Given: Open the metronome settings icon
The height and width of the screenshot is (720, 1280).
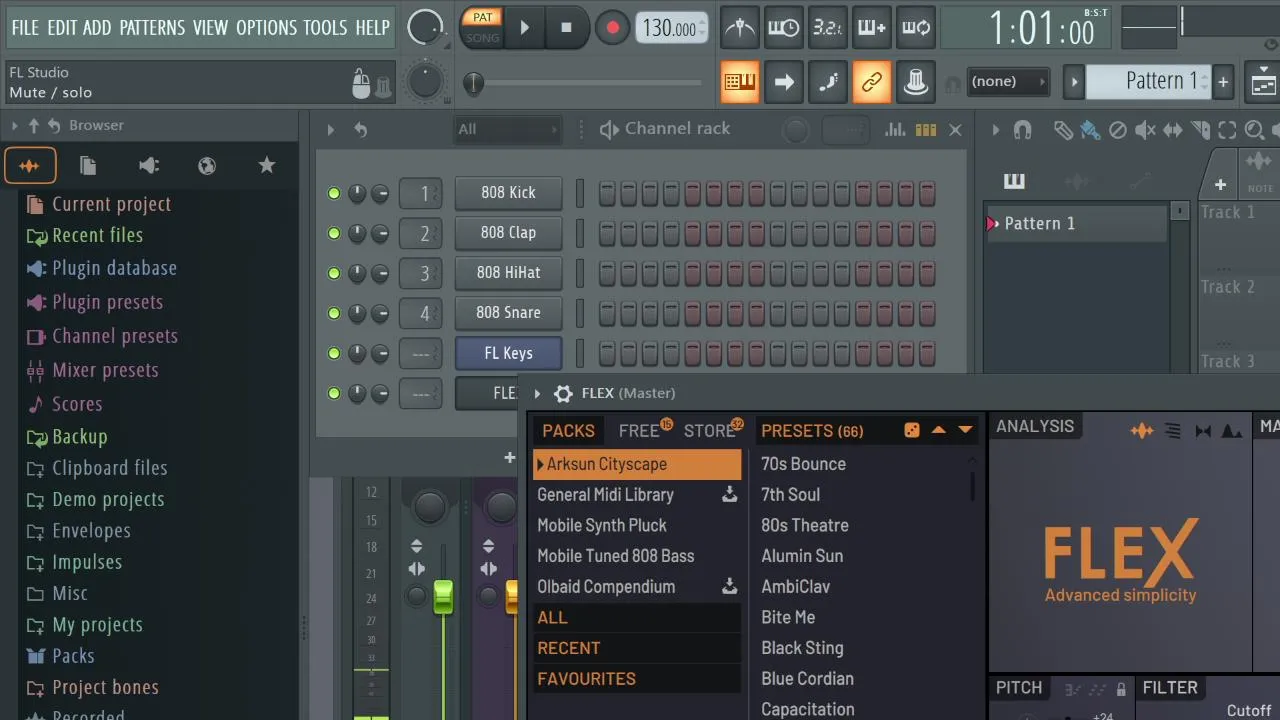Looking at the screenshot, I should [x=740, y=28].
